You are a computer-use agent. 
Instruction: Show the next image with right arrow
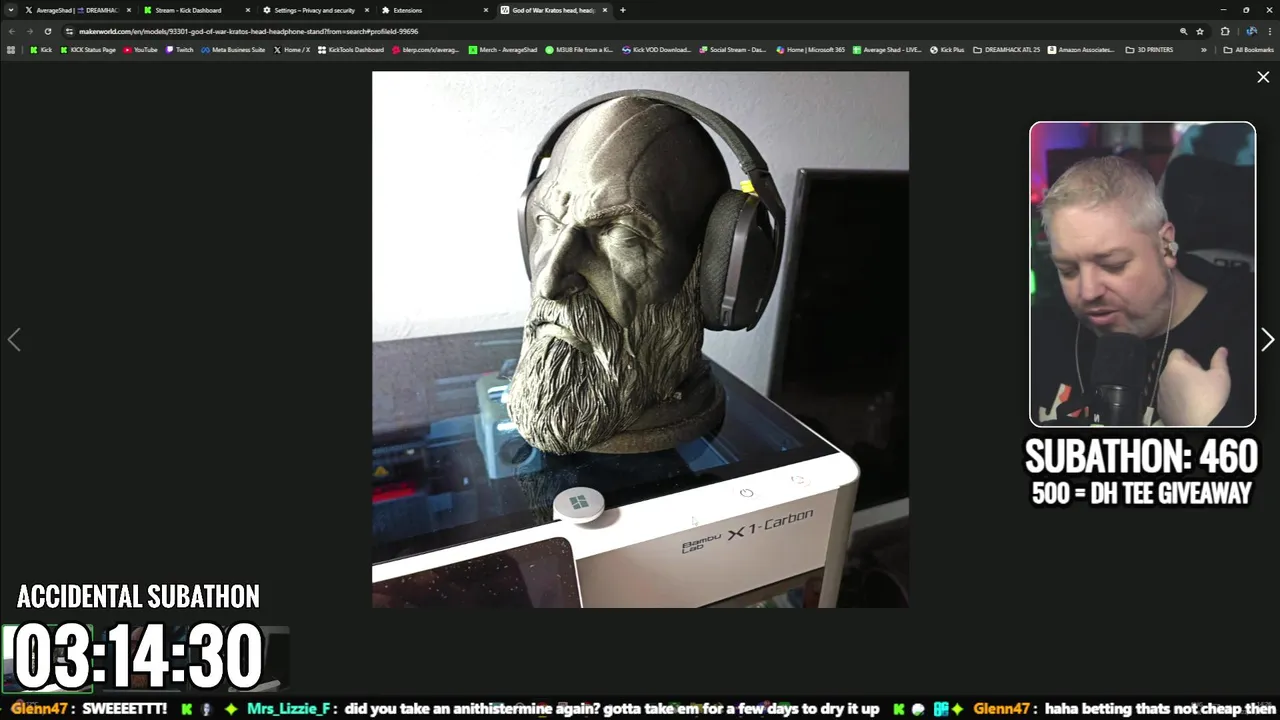pos(1266,340)
